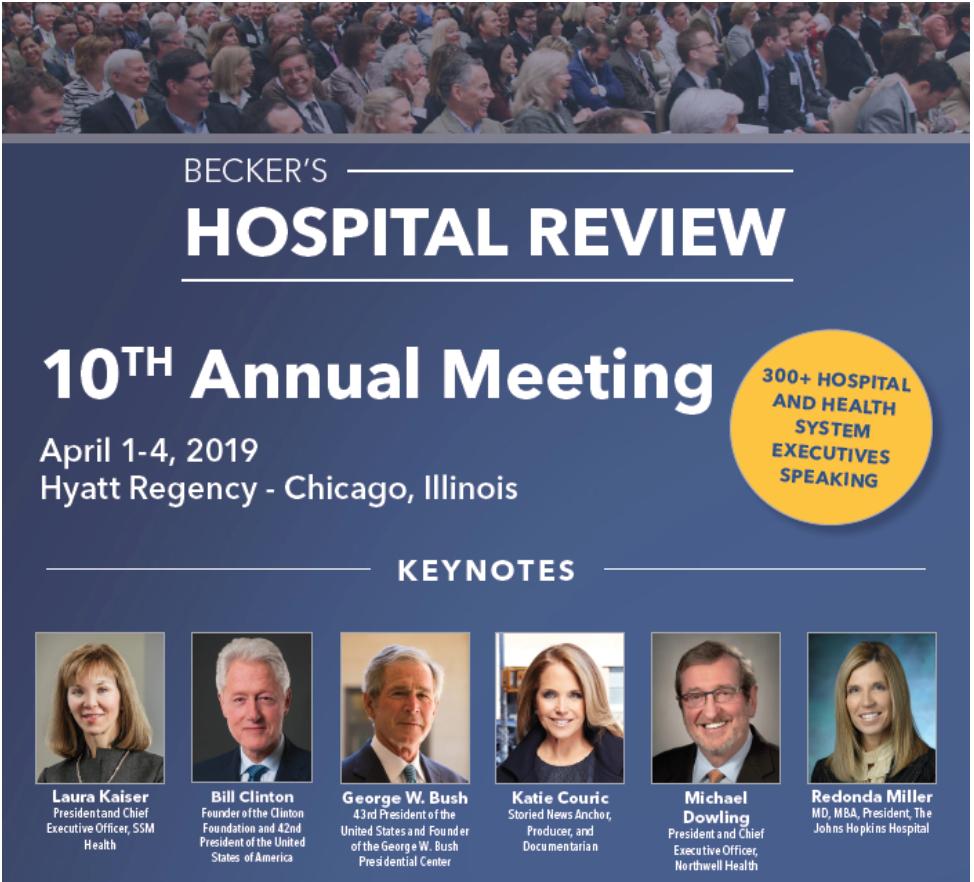Click the KEYNOTES section header
Screen dimensions: 974x882
[x=487, y=571]
